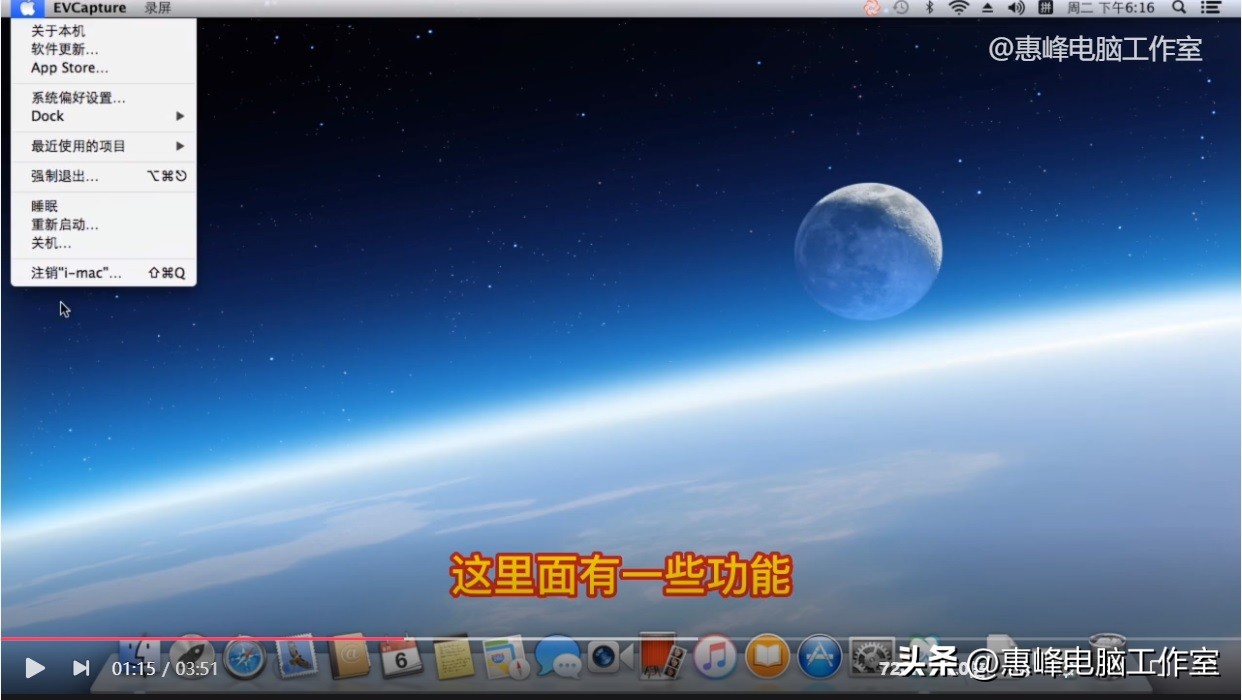
Task: Choose 注销"i-mac"… menu item
Action: [x=76, y=273]
